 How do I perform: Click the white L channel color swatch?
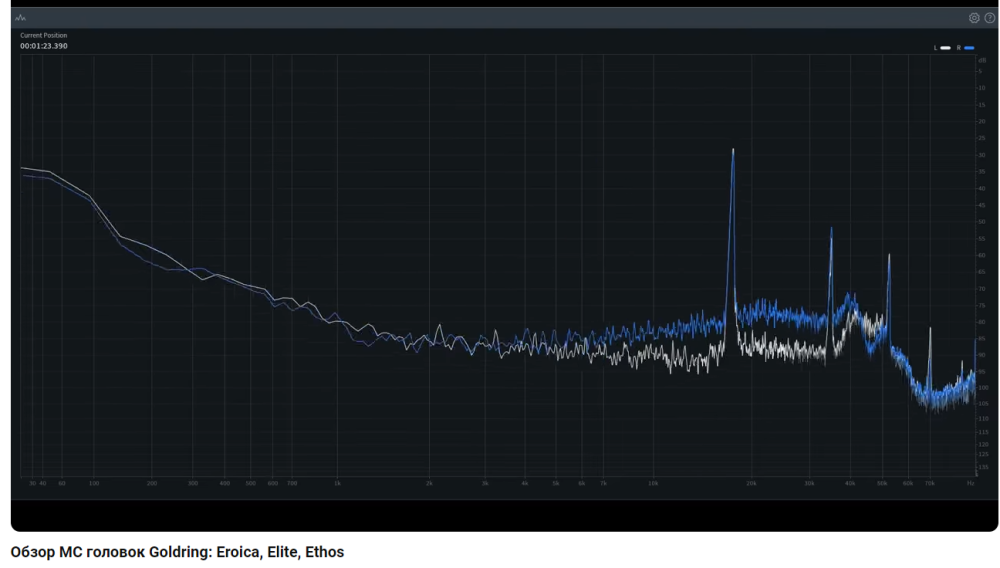(x=946, y=48)
